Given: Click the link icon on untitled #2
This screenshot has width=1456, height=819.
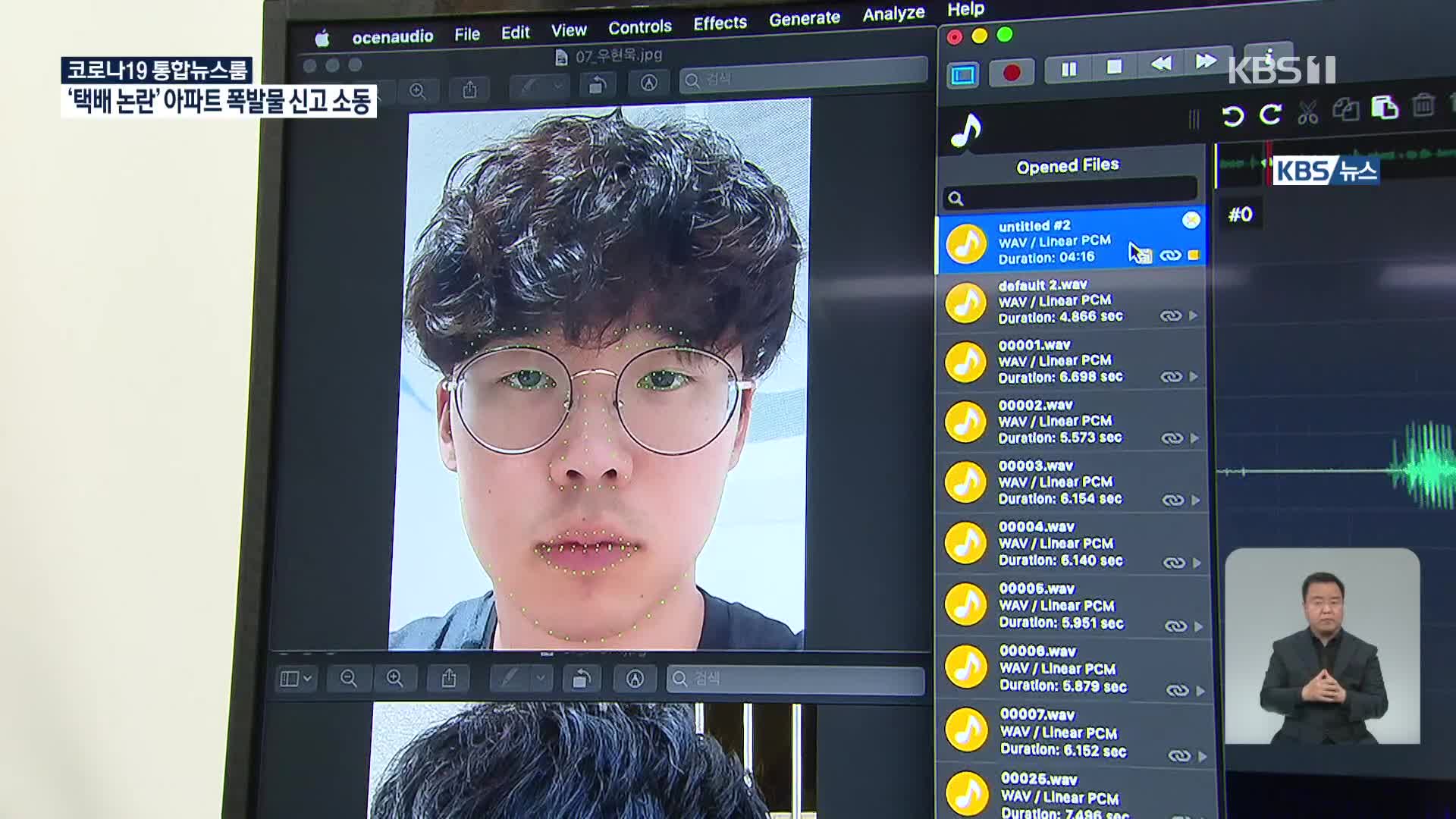Looking at the screenshot, I should tap(1170, 256).
